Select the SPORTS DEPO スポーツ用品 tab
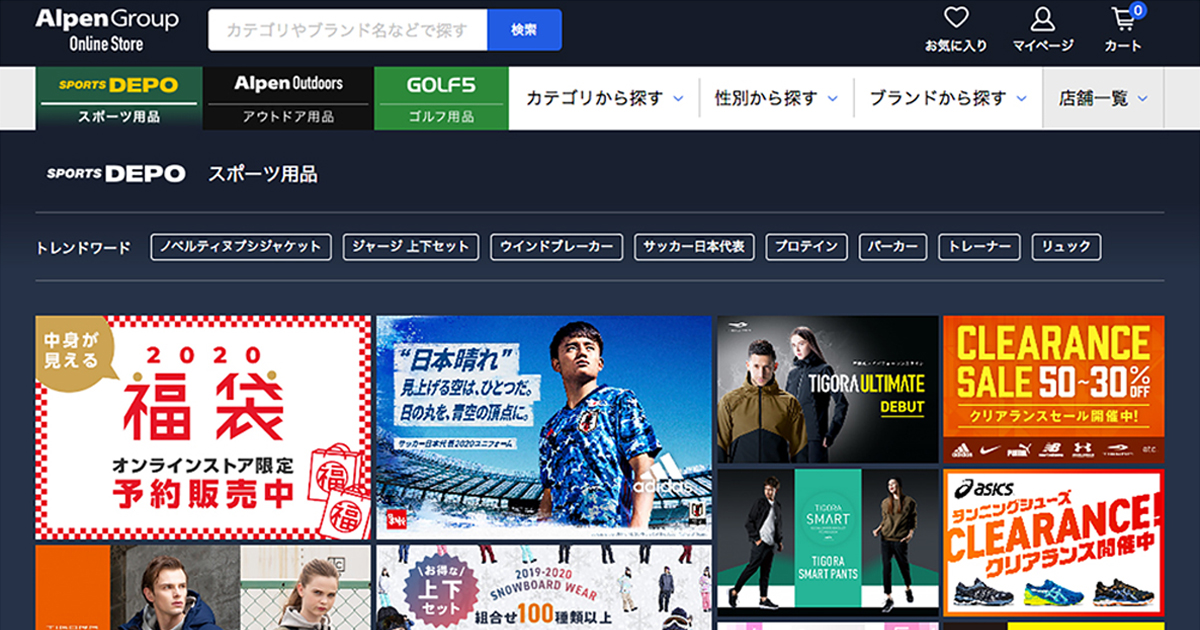1200x630 pixels. [x=119, y=98]
